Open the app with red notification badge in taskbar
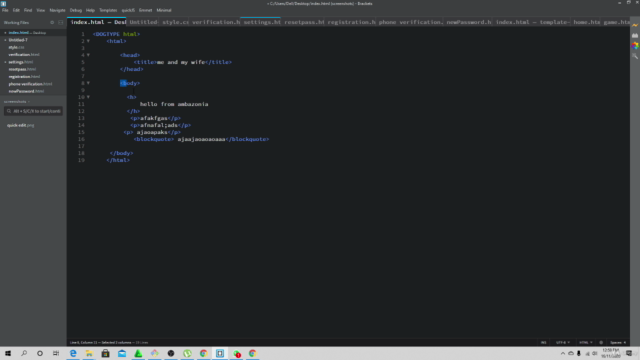Screen dimensions: 640x360 click(236, 353)
